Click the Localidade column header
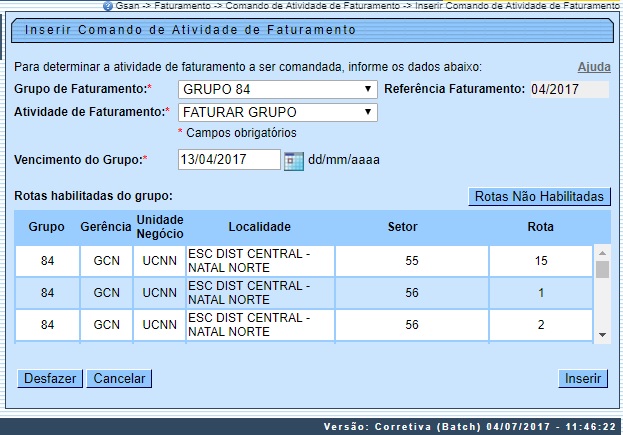The image size is (623, 435). click(259, 227)
